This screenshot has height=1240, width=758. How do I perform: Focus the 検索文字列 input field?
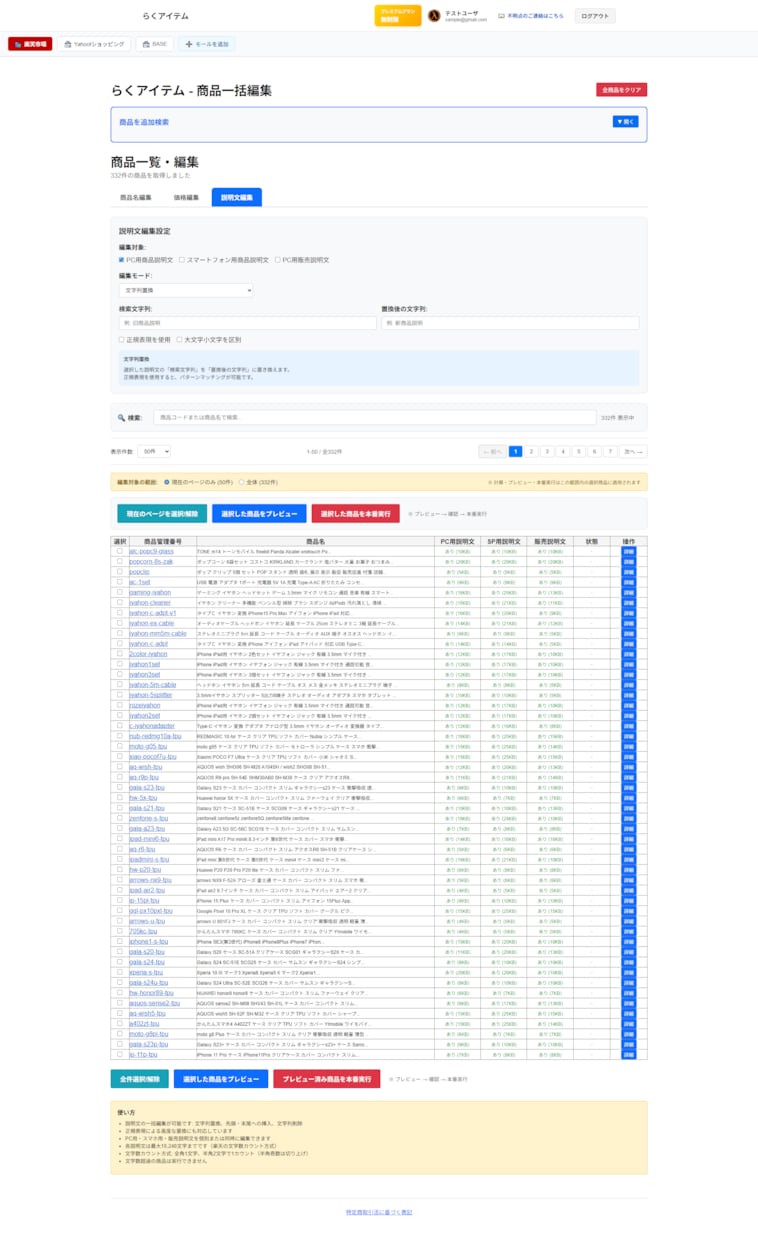point(248,323)
